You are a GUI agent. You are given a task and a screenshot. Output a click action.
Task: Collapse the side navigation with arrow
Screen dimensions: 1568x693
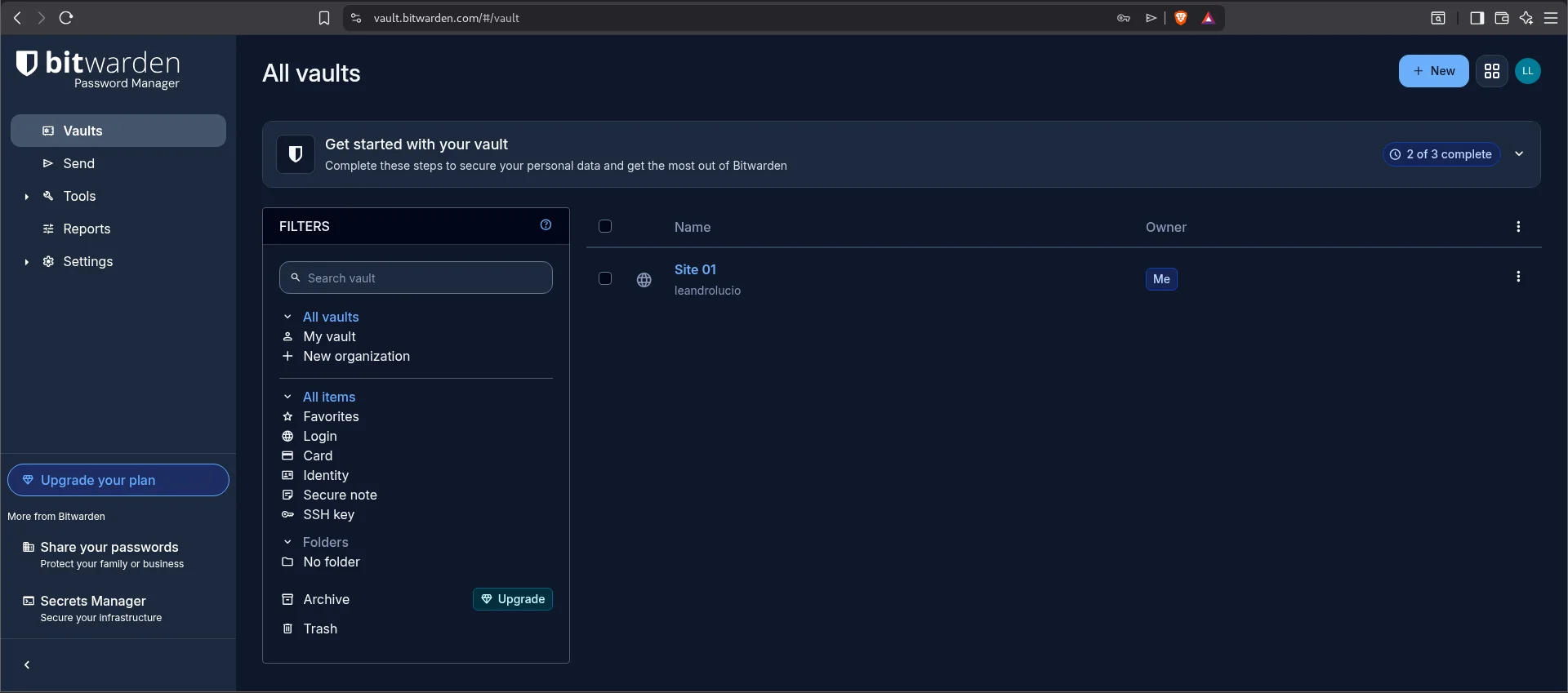(27, 665)
